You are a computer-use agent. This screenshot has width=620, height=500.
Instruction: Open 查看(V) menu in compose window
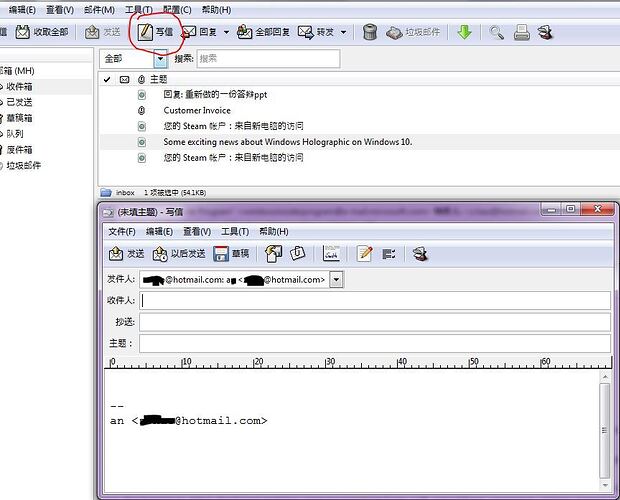(x=197, y=231)
